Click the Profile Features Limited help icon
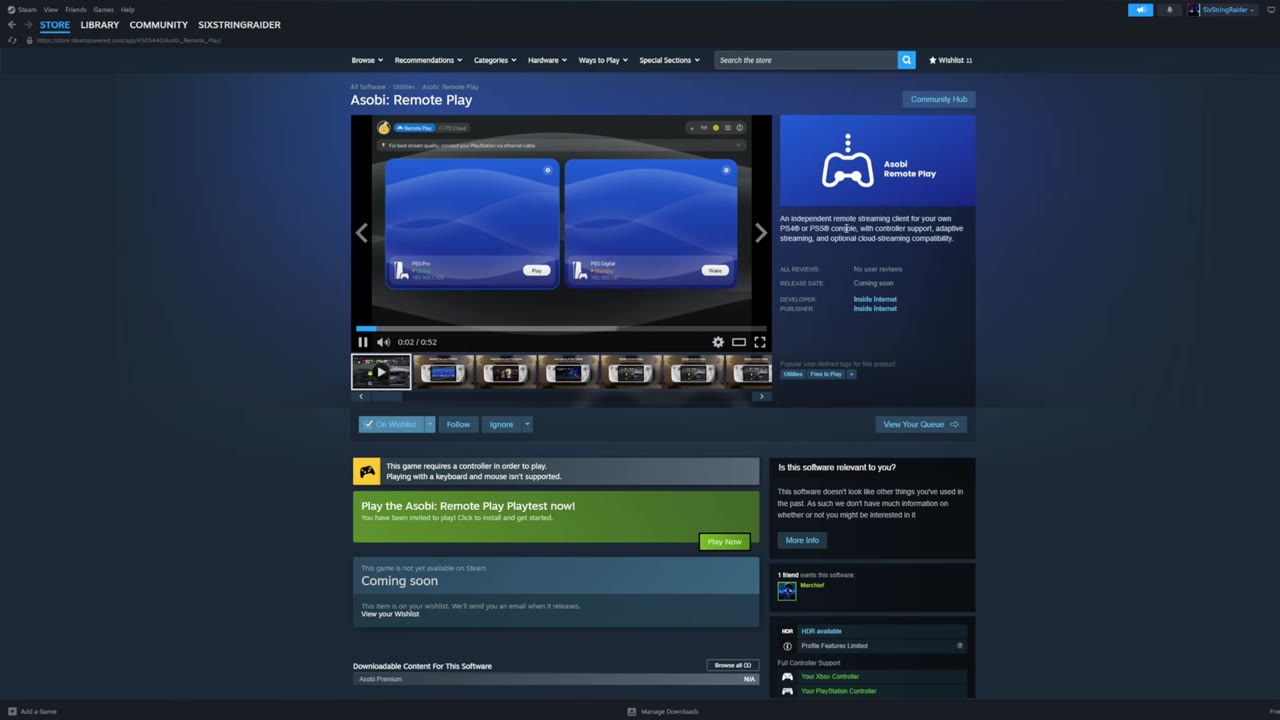Image resolution: width=1280 pixels, height=720 pixels. [960, 646]
